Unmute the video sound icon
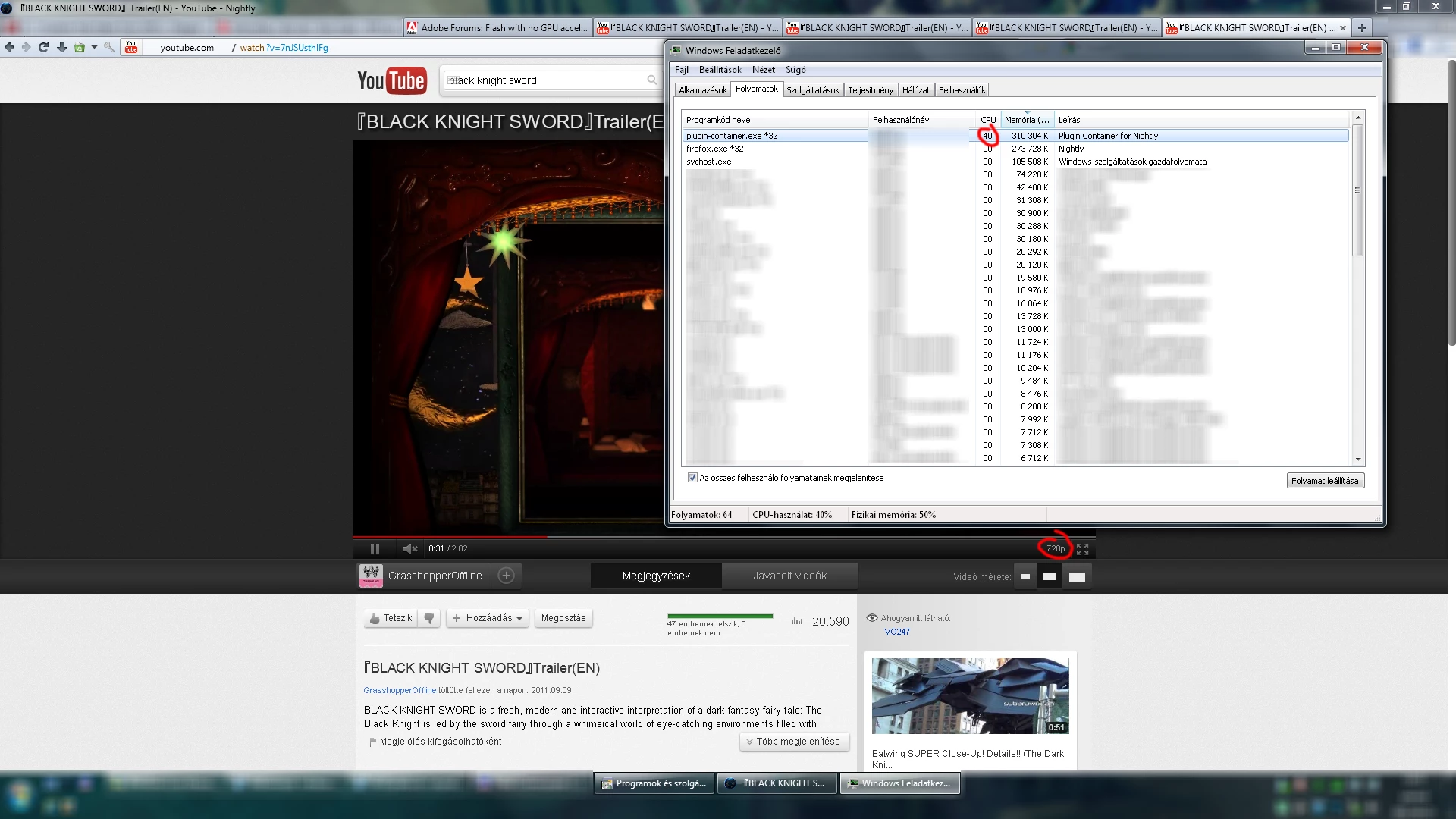Viewport: 1456px width, 819px height. (409, 548)
